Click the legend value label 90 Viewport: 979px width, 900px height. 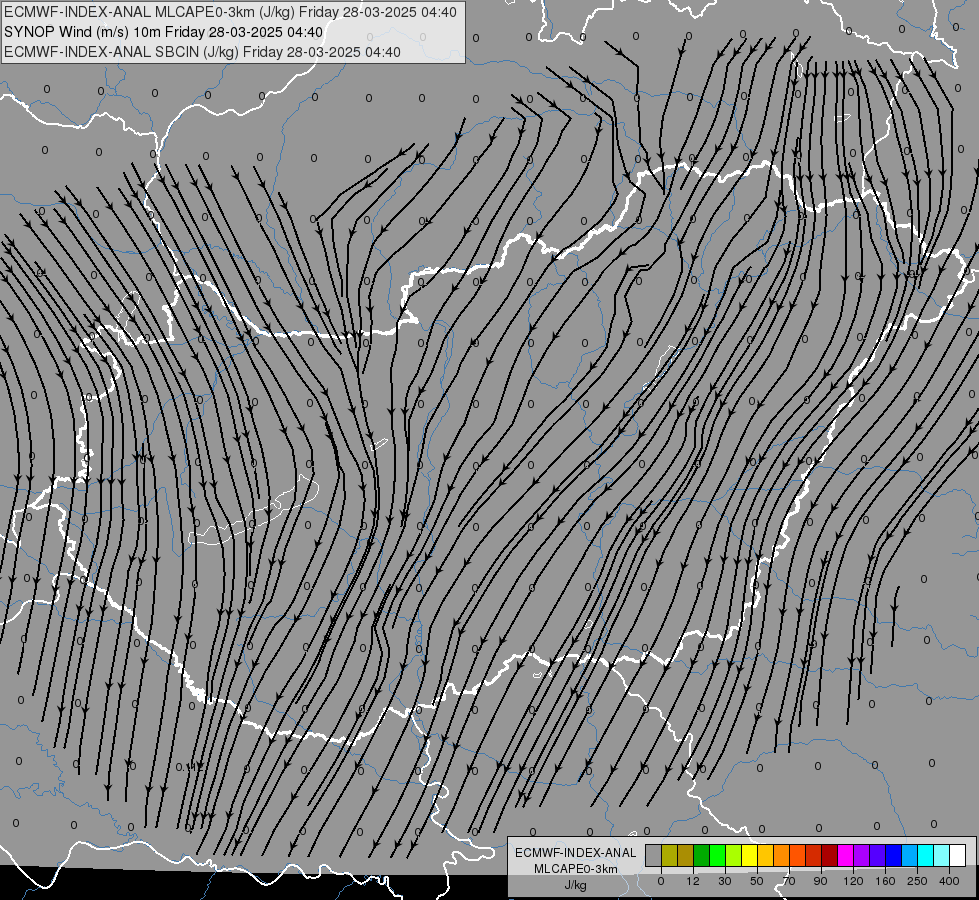tap(820, 881)
